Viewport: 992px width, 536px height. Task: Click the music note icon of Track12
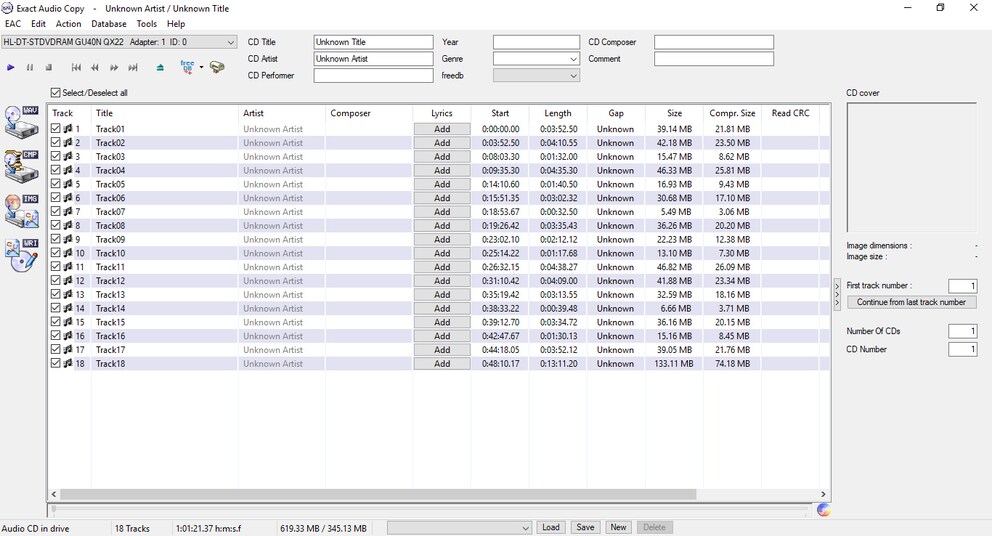[68, 280]
